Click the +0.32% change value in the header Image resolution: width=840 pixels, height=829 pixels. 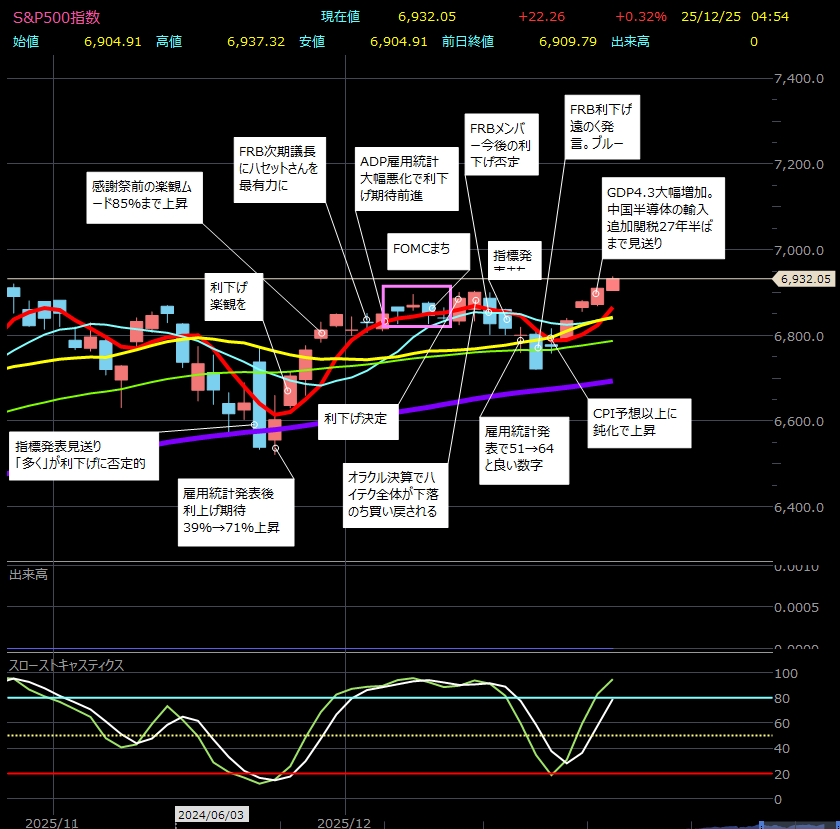click(x=640, y=17)
